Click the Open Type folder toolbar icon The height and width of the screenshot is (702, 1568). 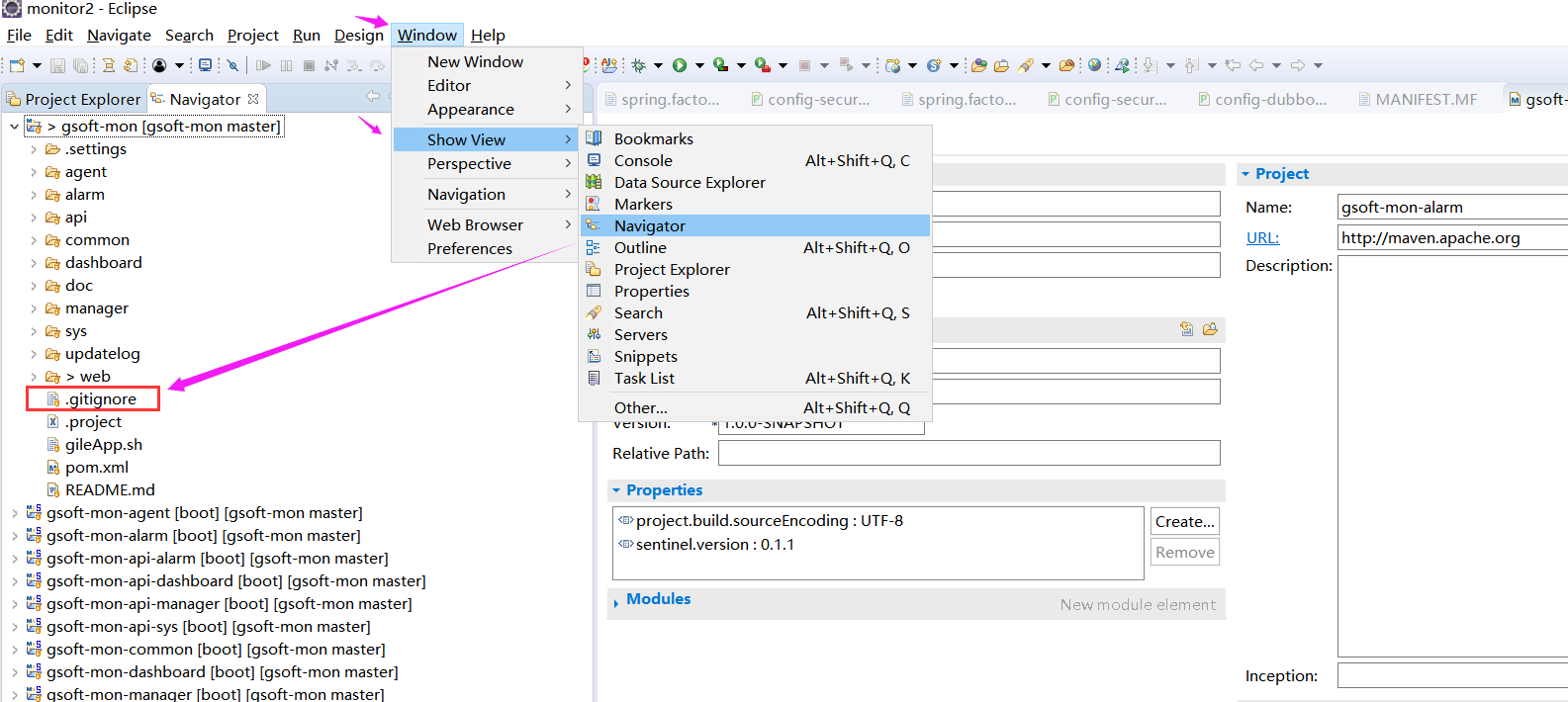point(978,65)
